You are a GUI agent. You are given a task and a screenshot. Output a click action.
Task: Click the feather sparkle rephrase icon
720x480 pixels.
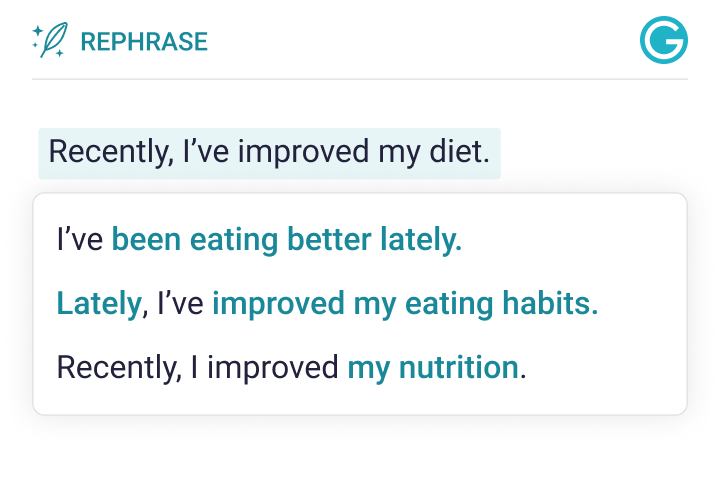point(50,41)
